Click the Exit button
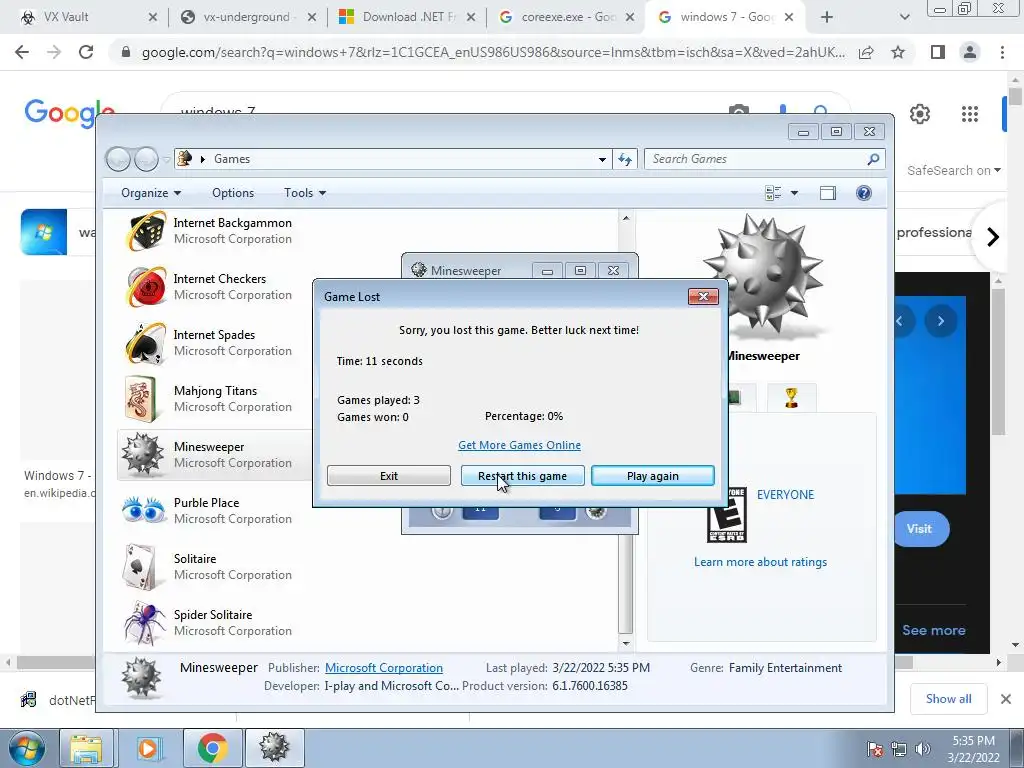This screenshot has width=1024, height=768. pos(389,475)
